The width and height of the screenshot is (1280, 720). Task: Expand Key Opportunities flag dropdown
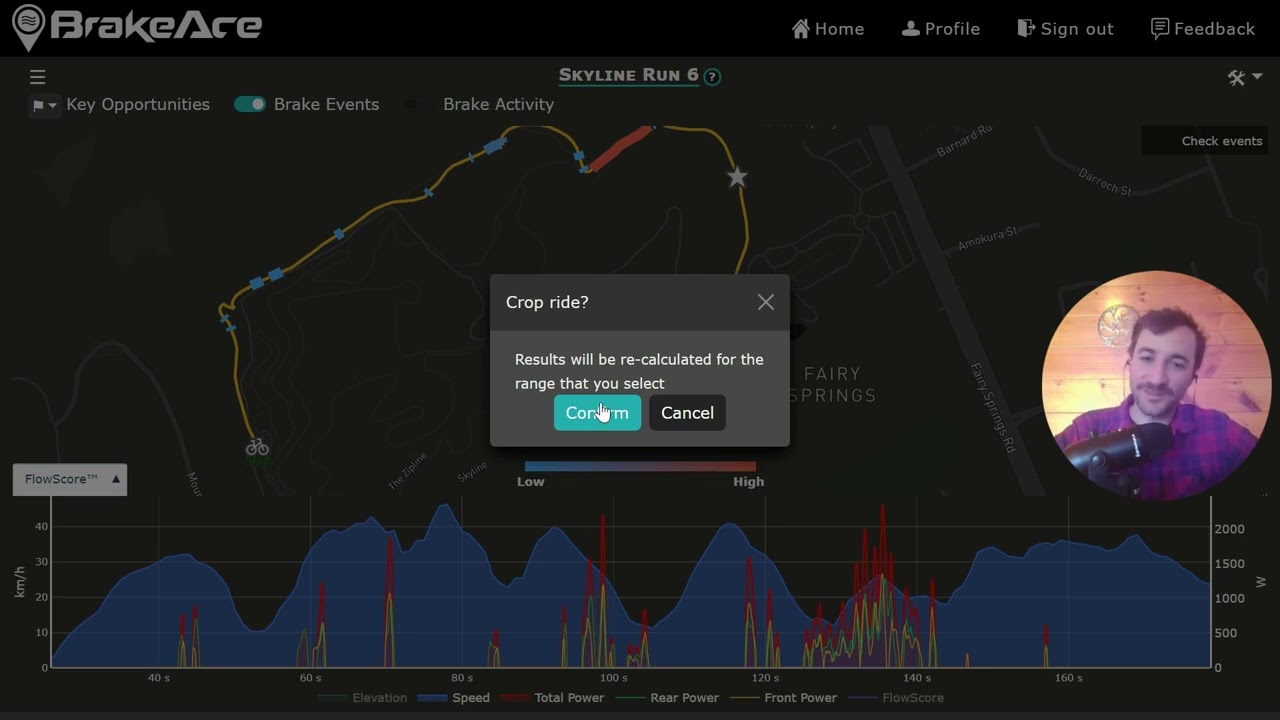point(45,105)
